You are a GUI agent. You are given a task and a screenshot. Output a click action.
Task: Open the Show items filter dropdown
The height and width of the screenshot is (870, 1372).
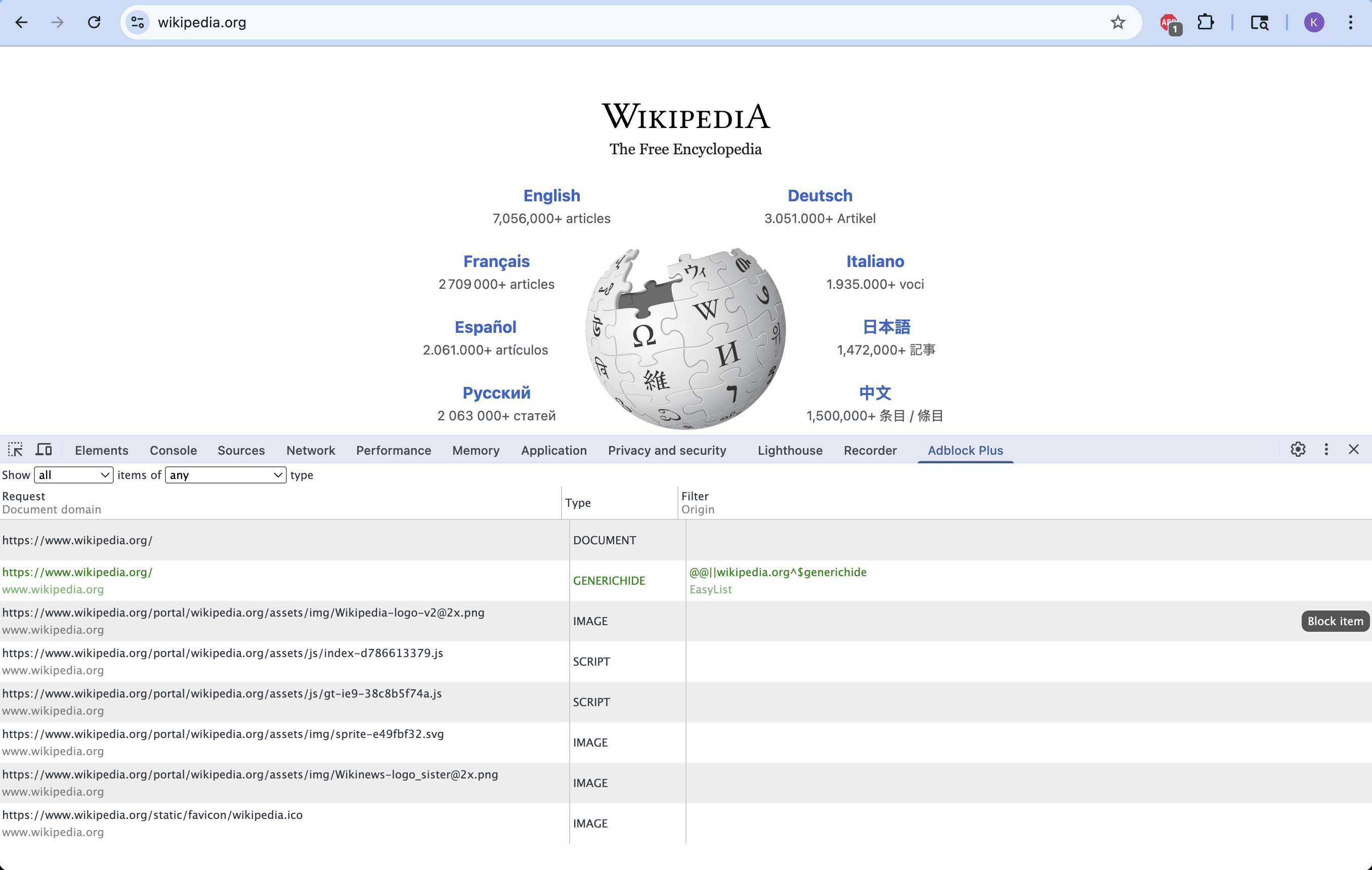[73, 474]
